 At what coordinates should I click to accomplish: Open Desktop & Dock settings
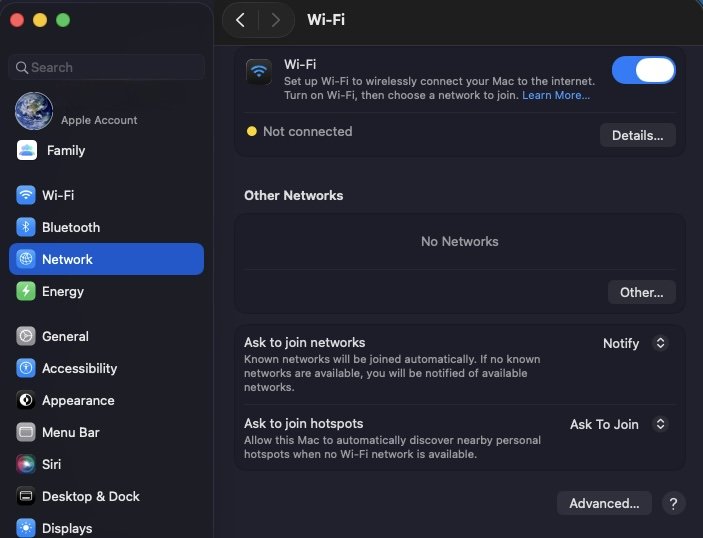pyautogui.click(x=106, y=496)
